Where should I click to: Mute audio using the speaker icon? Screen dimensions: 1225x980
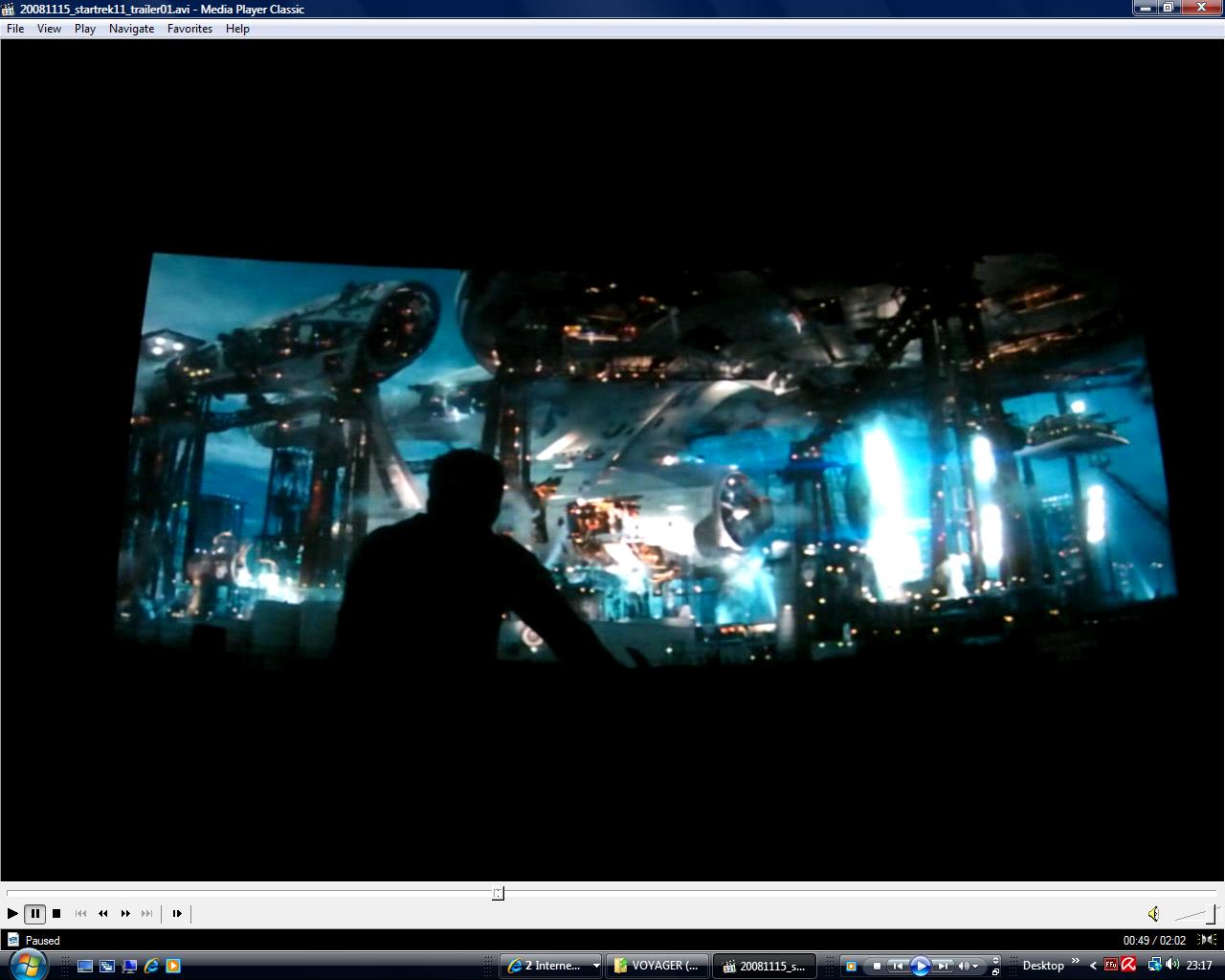[x=1153, y=914]
